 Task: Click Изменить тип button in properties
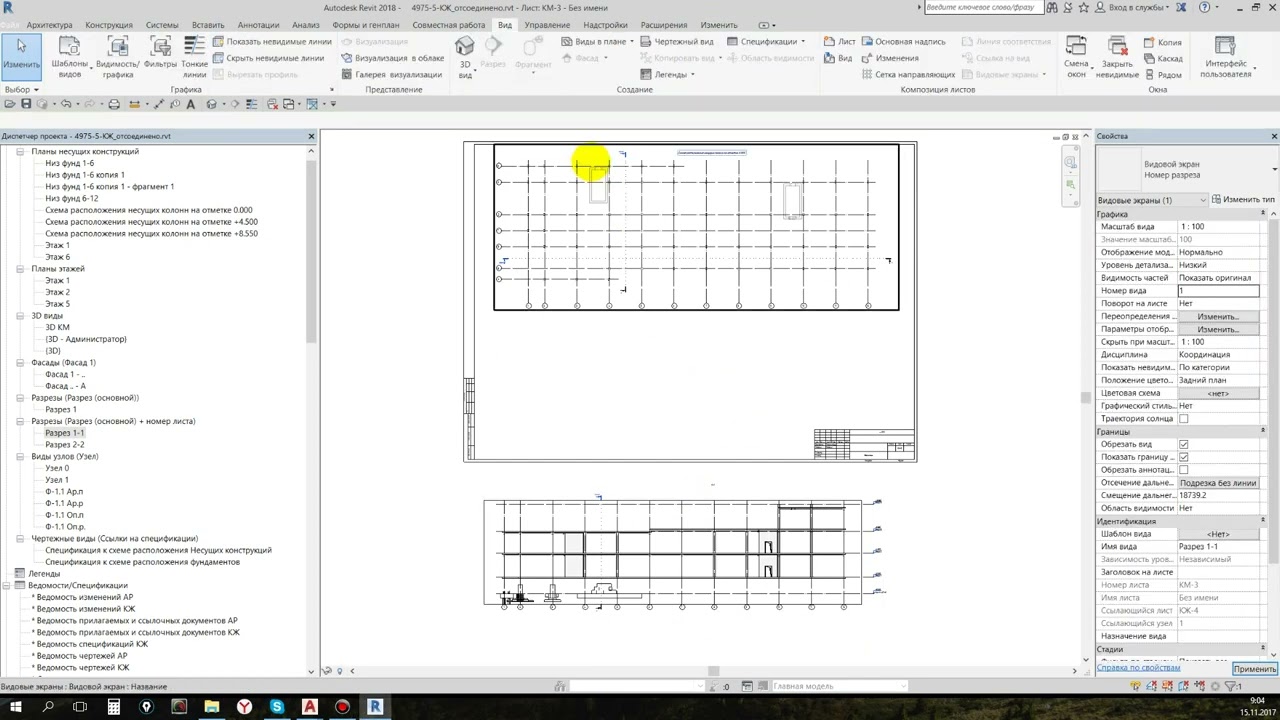1243,200
